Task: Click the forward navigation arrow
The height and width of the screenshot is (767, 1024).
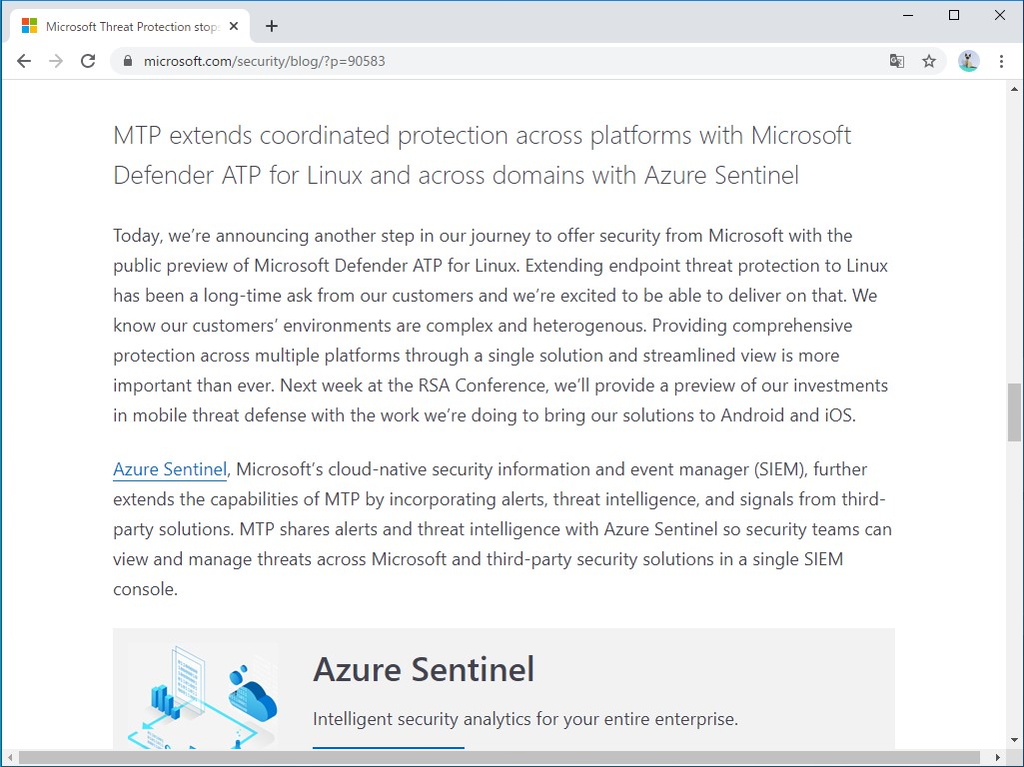Action: coord(56,61)
